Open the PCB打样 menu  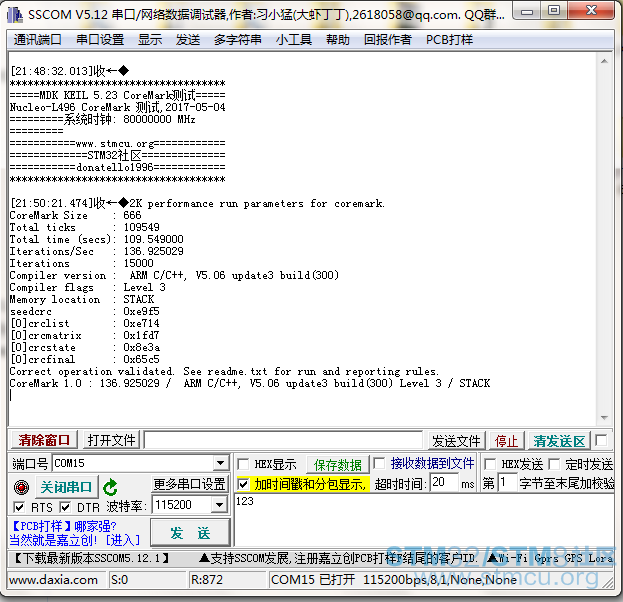coord(449,40)
